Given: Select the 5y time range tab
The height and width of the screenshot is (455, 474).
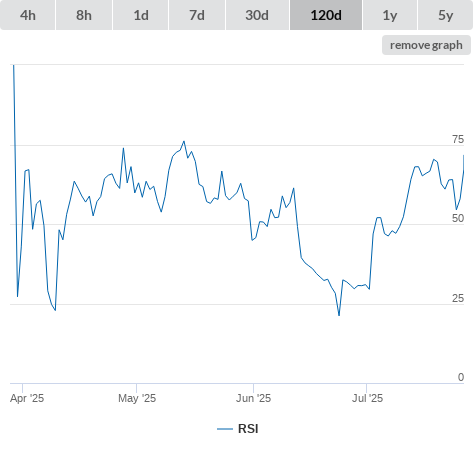Looking at the screenshot, I should click(446, 15).
